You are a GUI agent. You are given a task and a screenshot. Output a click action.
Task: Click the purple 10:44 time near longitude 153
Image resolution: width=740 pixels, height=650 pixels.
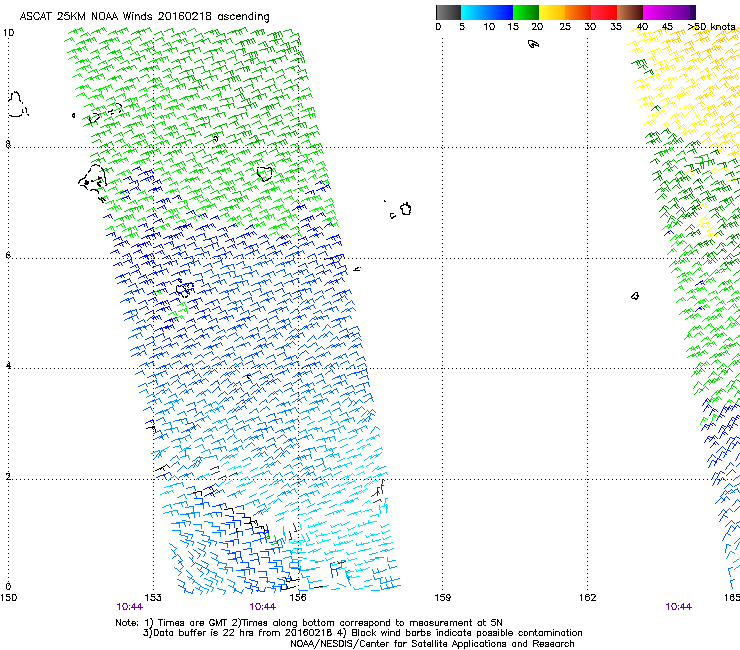[129, 607]
